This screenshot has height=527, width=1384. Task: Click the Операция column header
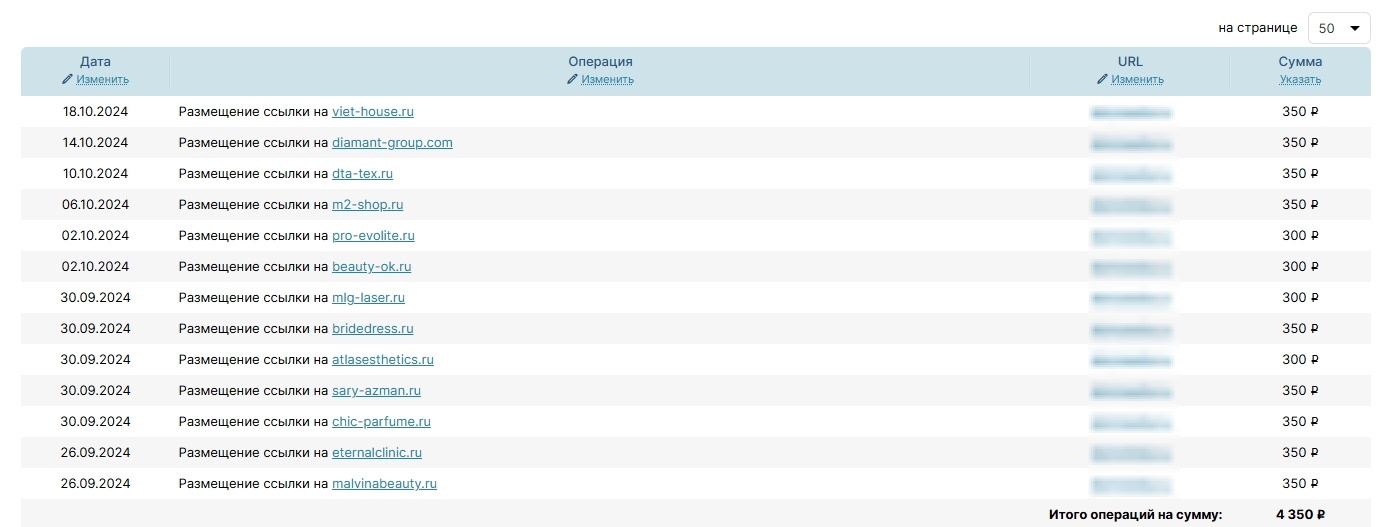601,62
